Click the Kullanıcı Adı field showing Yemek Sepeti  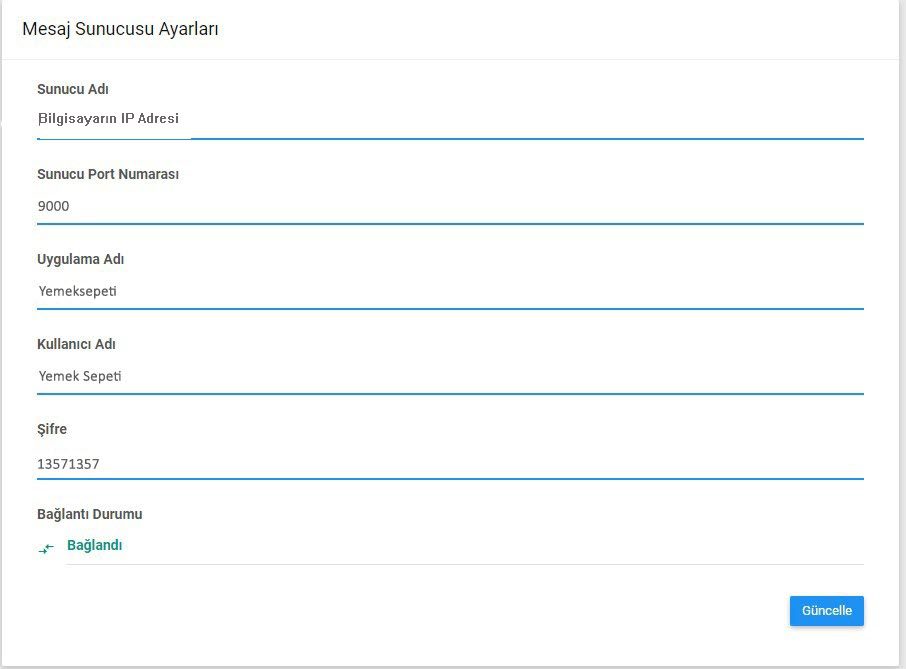point(450,377)
